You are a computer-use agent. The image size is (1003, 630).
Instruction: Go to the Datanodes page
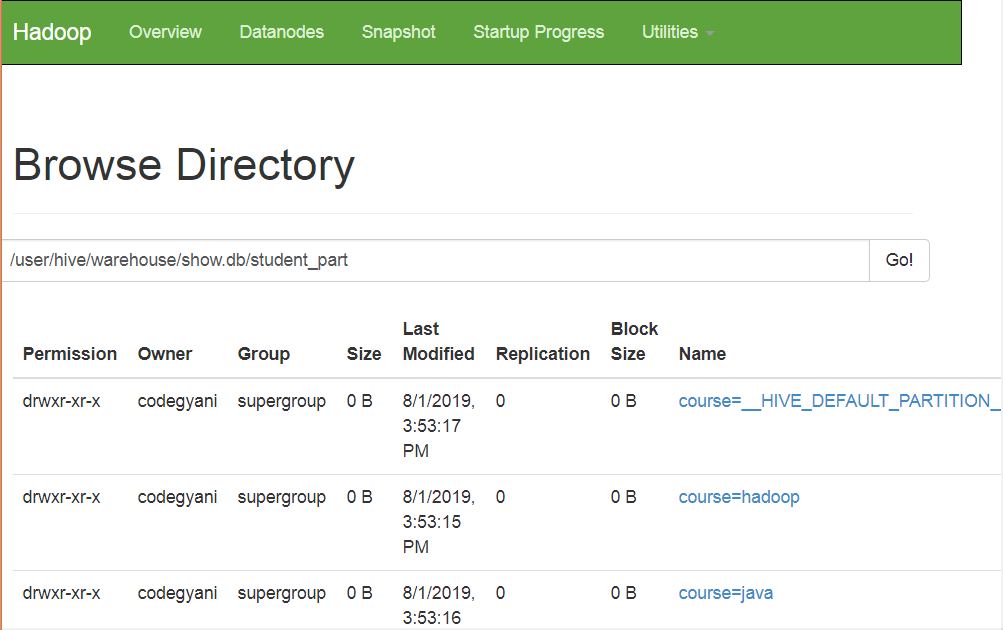pyautogui.click(x=281, y=32)
